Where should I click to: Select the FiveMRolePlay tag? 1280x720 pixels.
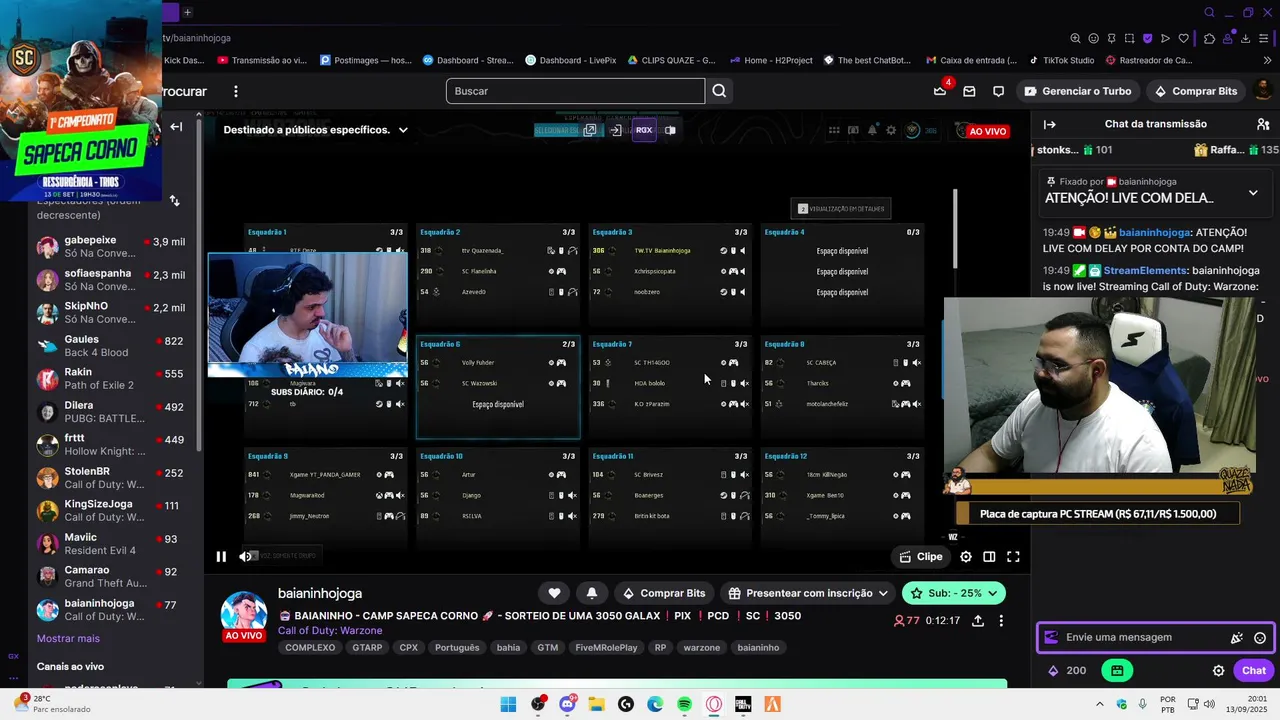[606, 647]
